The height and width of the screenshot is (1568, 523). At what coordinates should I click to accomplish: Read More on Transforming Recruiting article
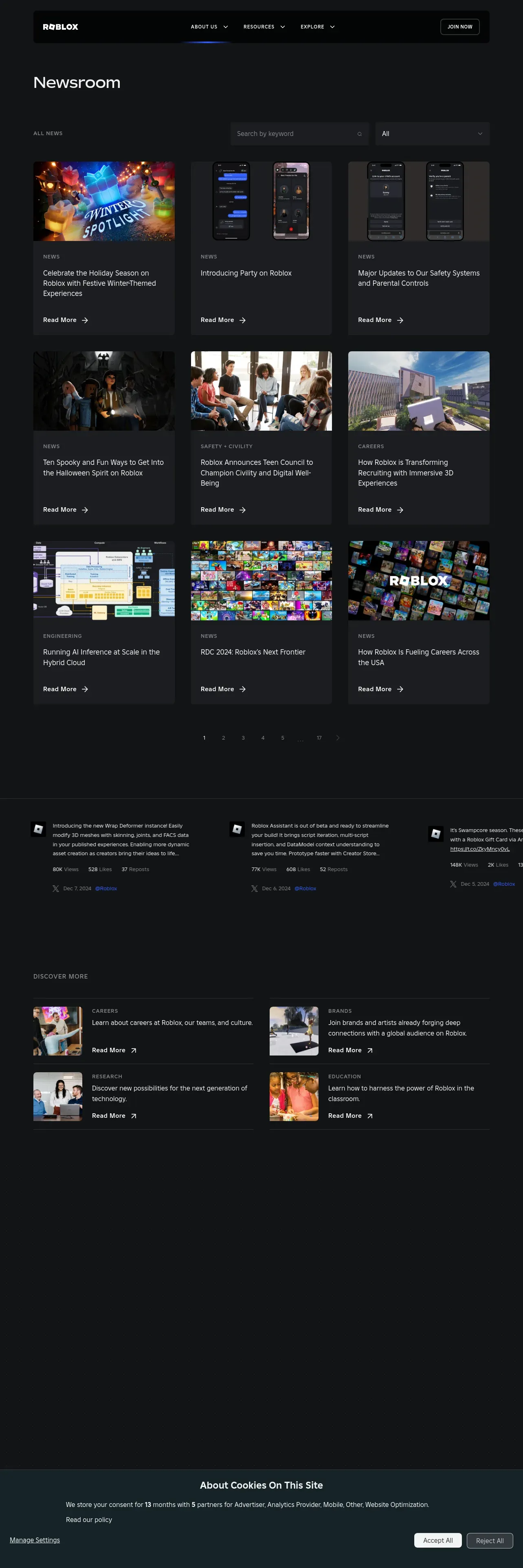click(x=374, y=510)
